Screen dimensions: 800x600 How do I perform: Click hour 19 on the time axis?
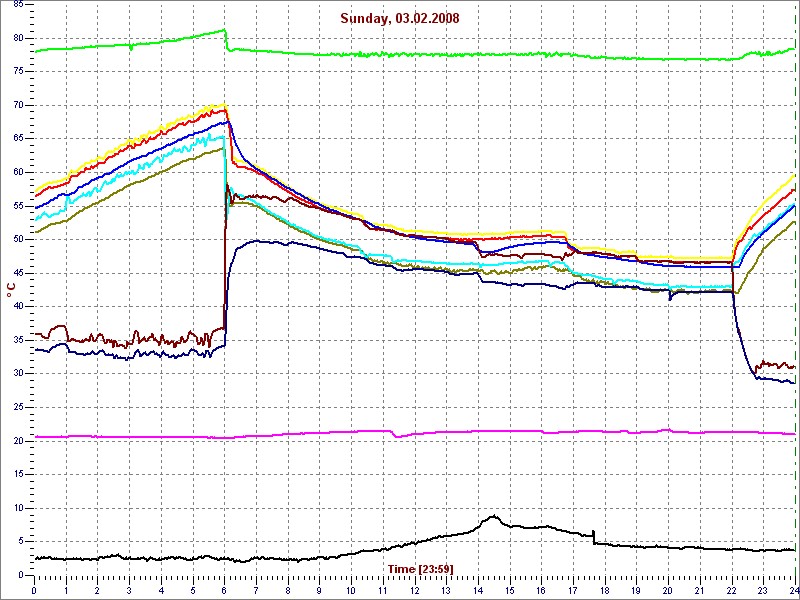[x=637, y=590]
